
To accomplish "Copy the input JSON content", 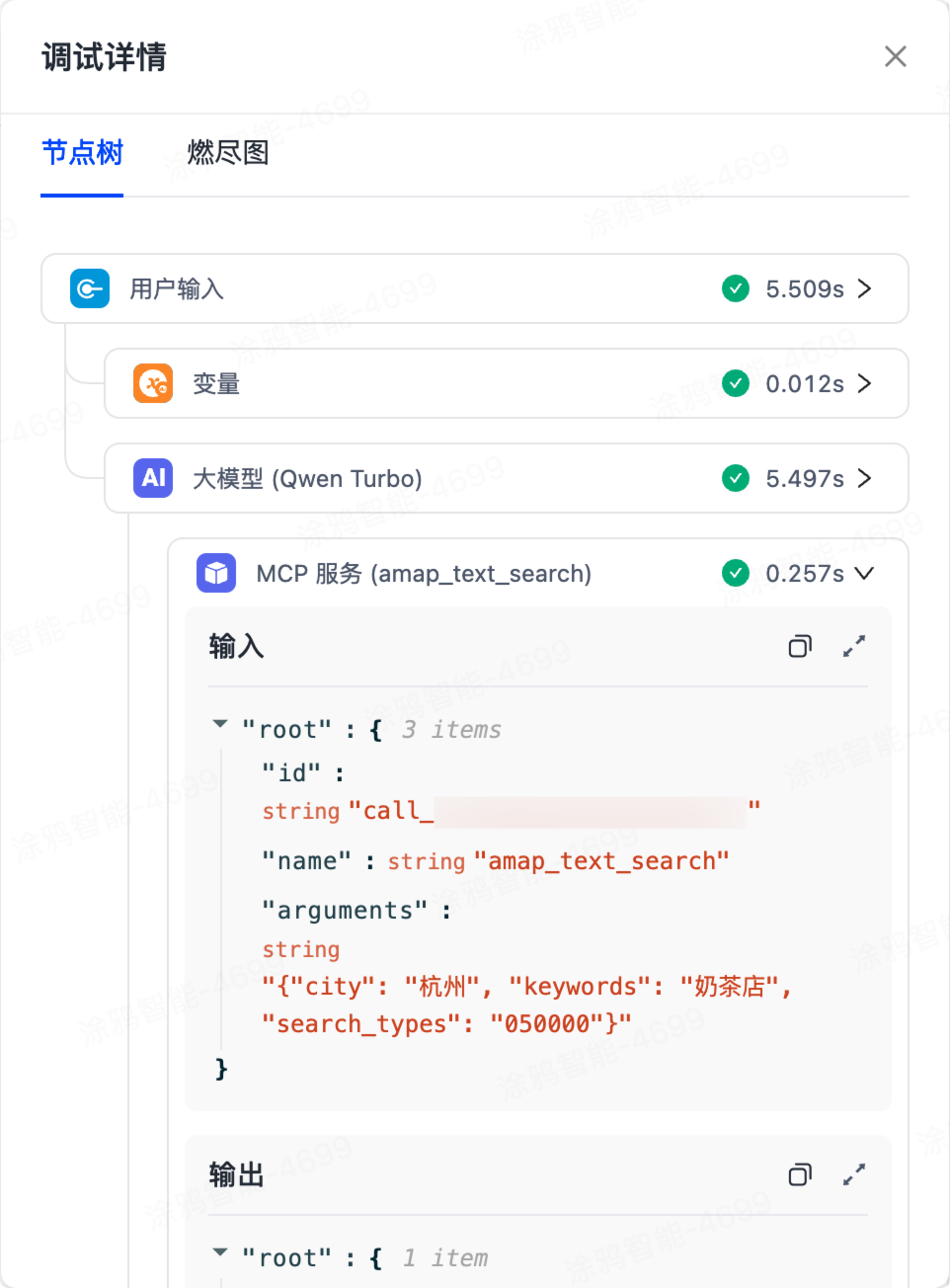I will click(x=800, y=647).
